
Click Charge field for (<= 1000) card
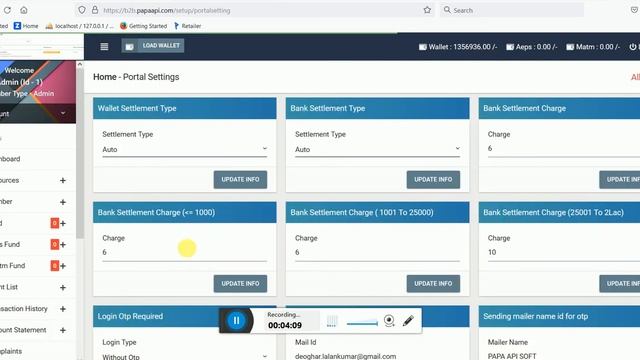point(184,253)
